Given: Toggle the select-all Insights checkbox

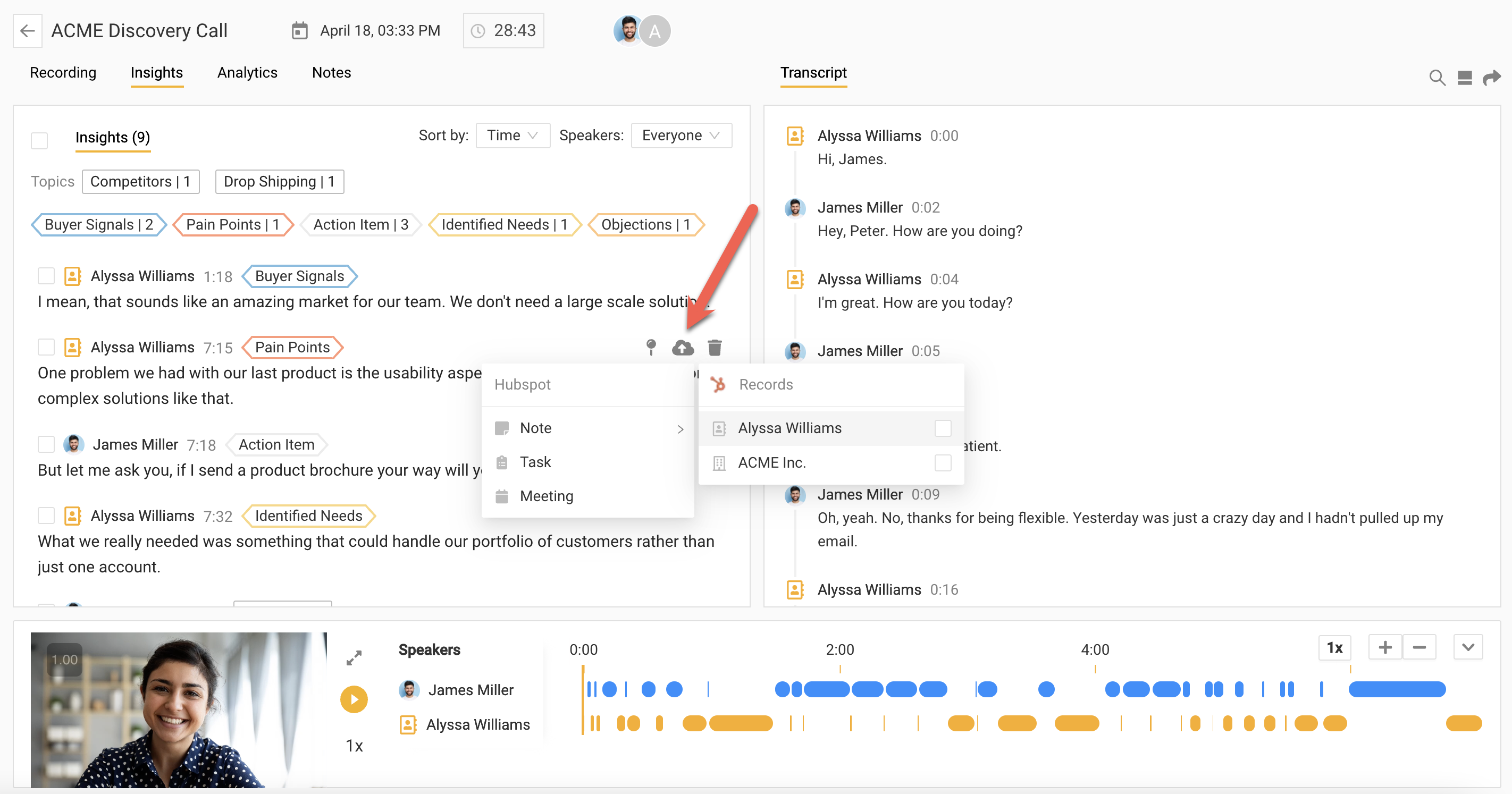Looking at the screenshot, I should click(39, 140).
